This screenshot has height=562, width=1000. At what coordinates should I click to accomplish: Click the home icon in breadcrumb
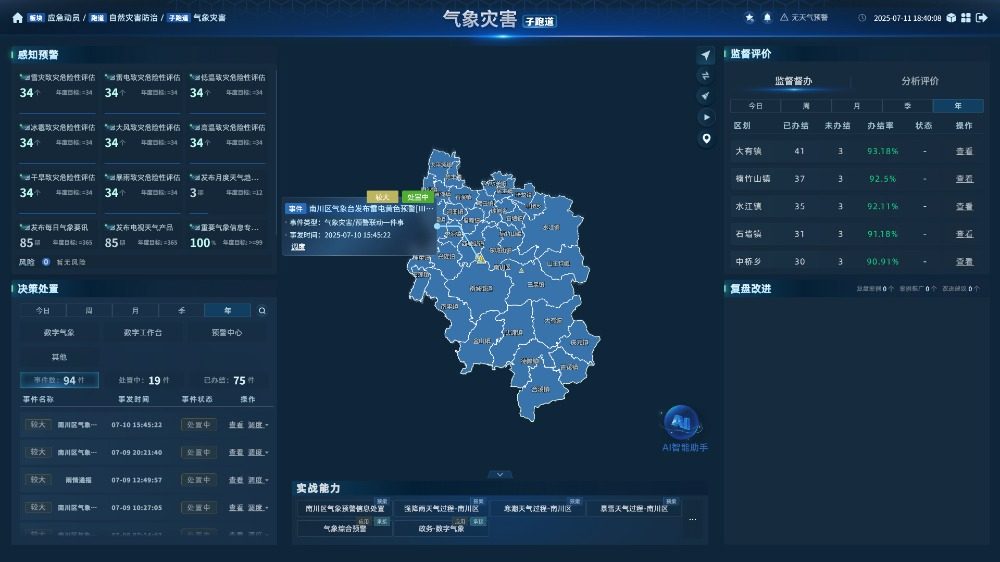tap(17, 18)
